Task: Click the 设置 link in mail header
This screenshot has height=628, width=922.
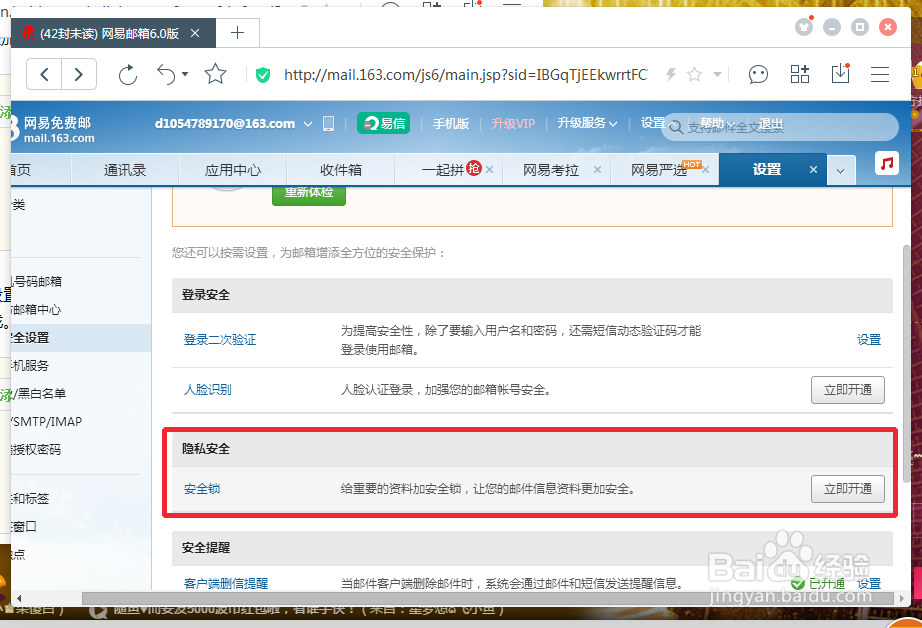Action: coord(653,123)
